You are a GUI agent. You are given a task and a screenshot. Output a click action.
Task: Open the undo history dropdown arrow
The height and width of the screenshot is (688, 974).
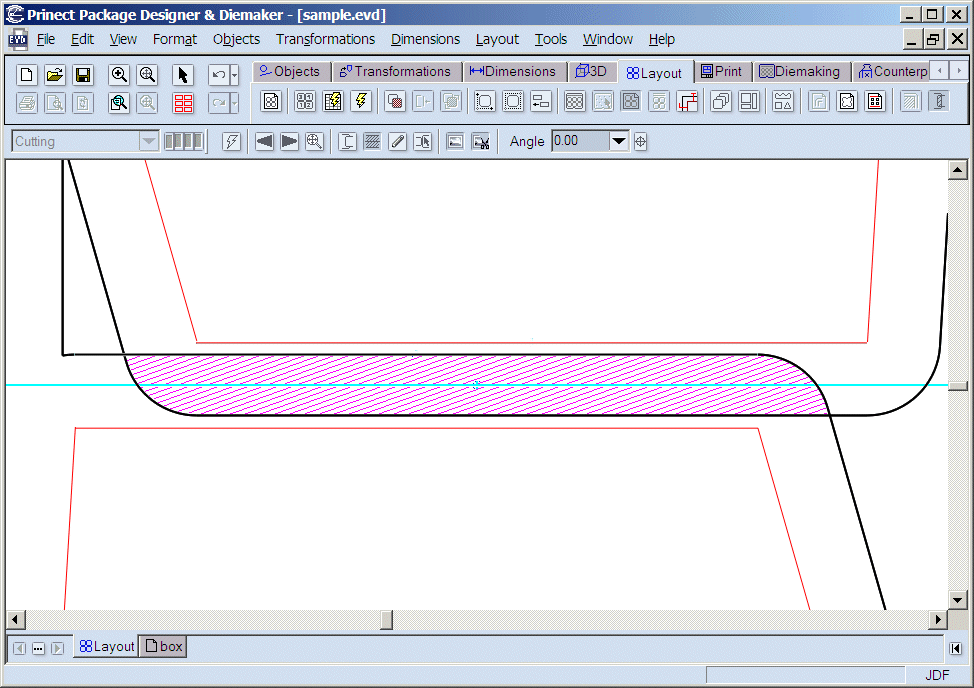tap(234, 75)
